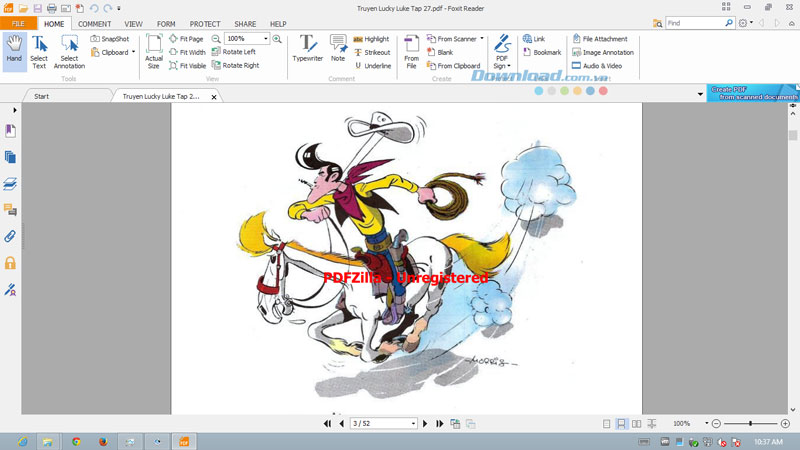Open the SnapShot tool
The image size is (800, 450).
click(x=109, y=39)
